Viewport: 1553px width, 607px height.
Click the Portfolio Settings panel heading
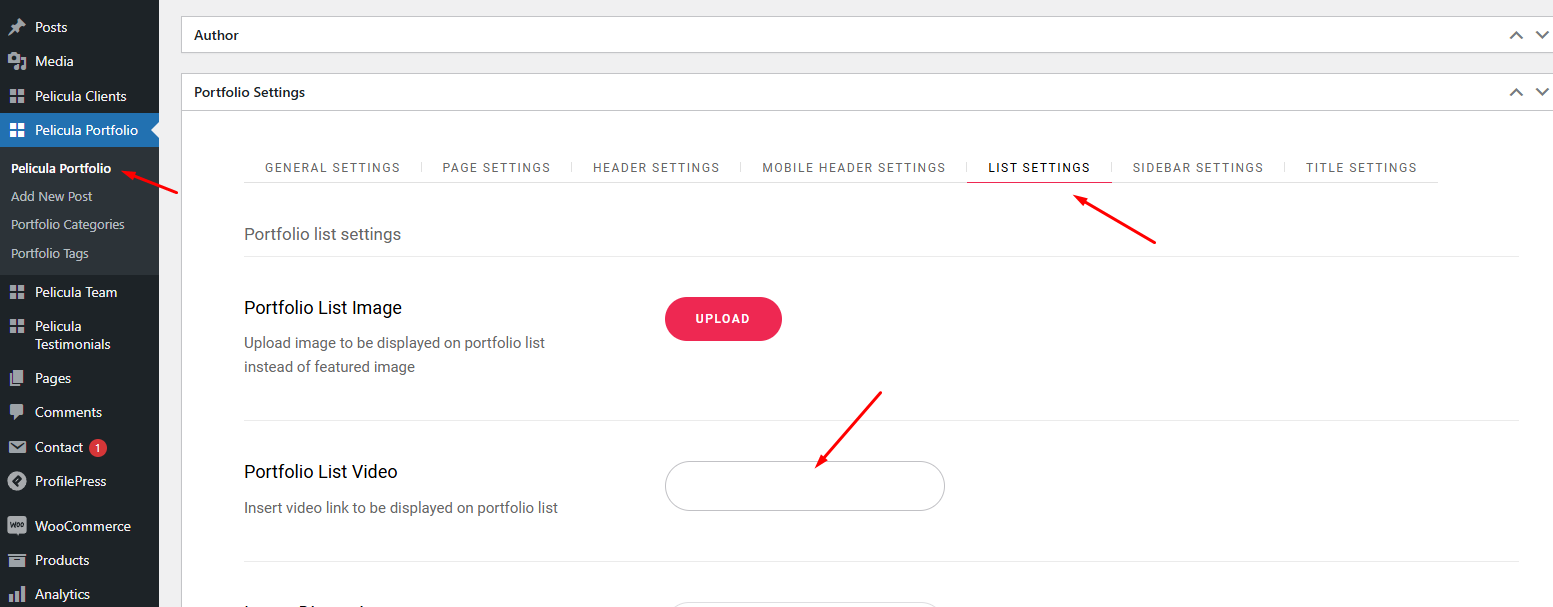[249, 92]
